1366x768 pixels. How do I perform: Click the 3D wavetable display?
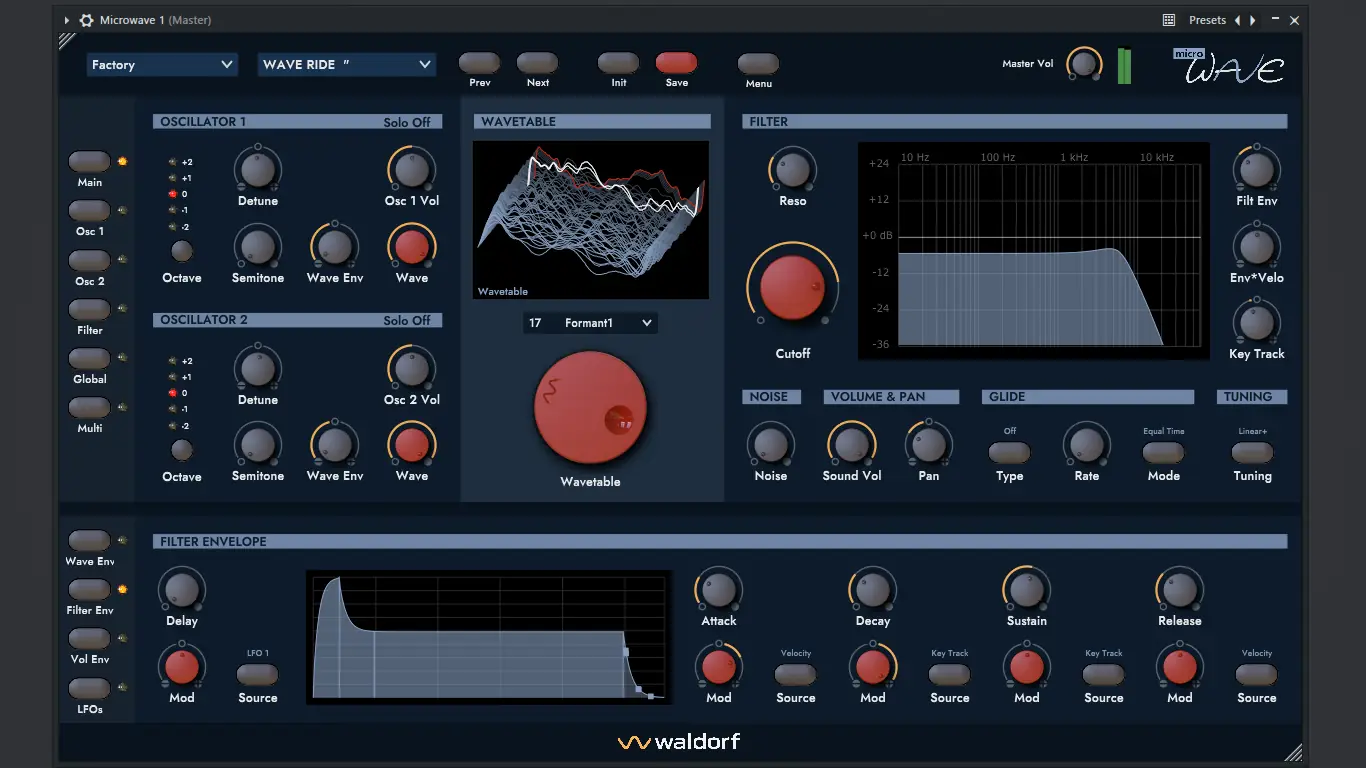[x=590, y=219]
